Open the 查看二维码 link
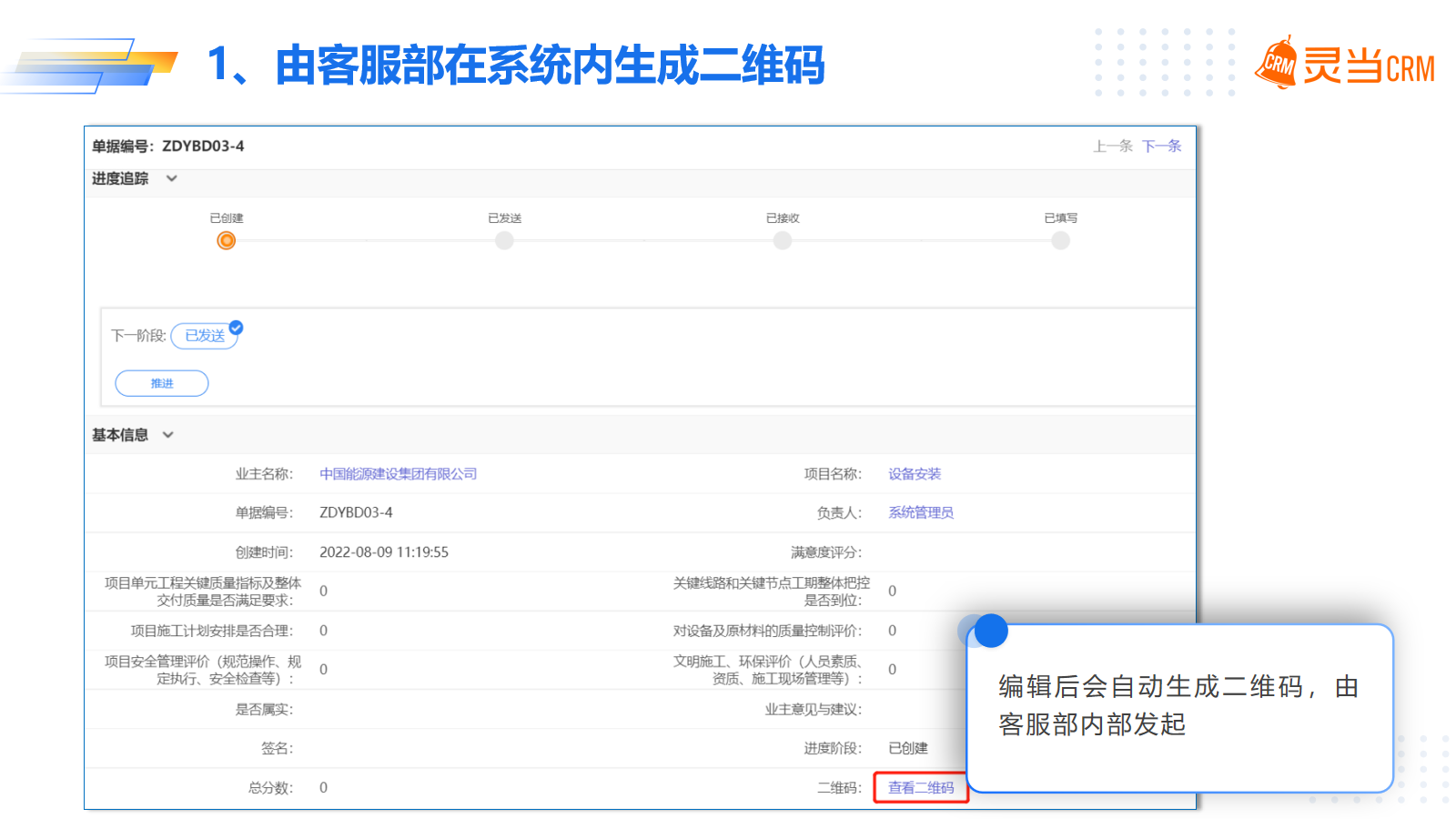Screen dimensions: 1456x819 click(x=921, y=788)
